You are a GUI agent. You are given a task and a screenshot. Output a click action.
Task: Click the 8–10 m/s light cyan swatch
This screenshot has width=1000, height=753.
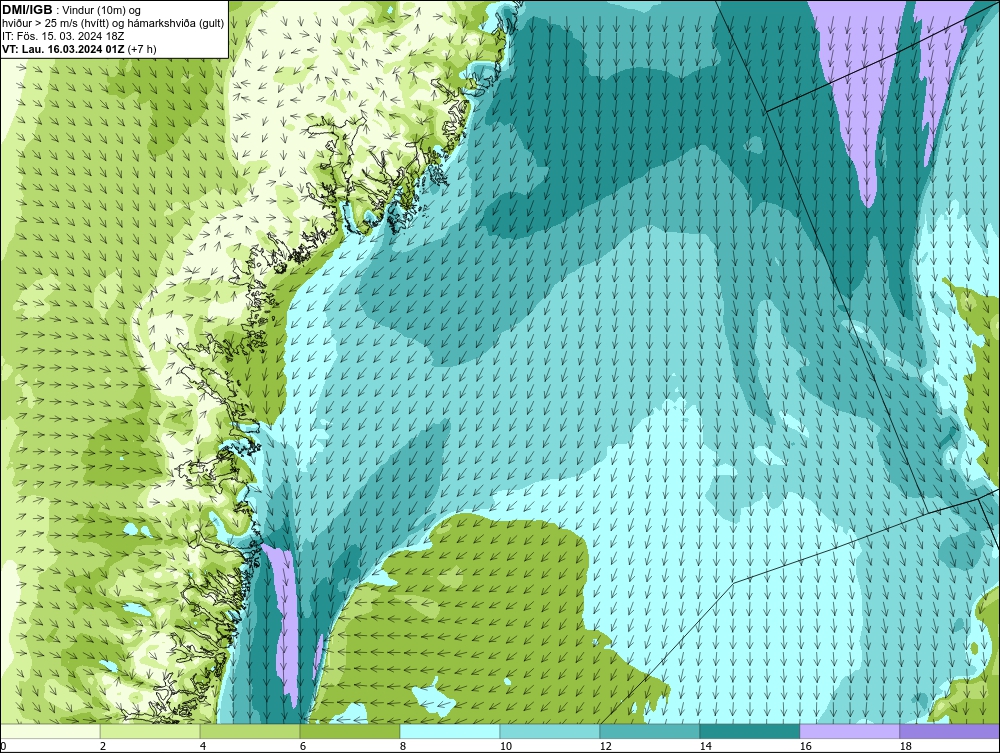(x=450, y=731)
